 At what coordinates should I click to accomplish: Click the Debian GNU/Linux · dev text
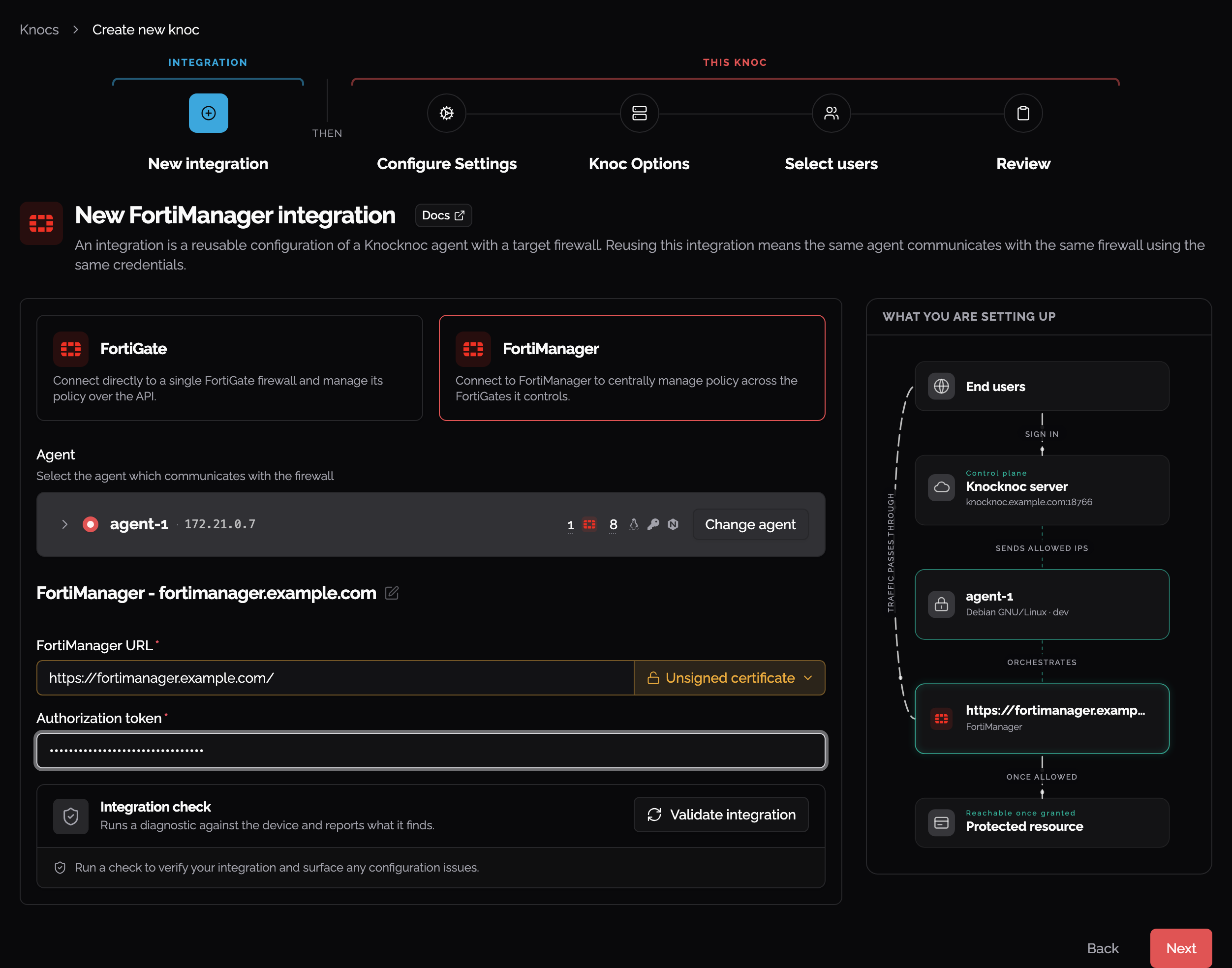pyautogui.click(x=1016, y=612)
